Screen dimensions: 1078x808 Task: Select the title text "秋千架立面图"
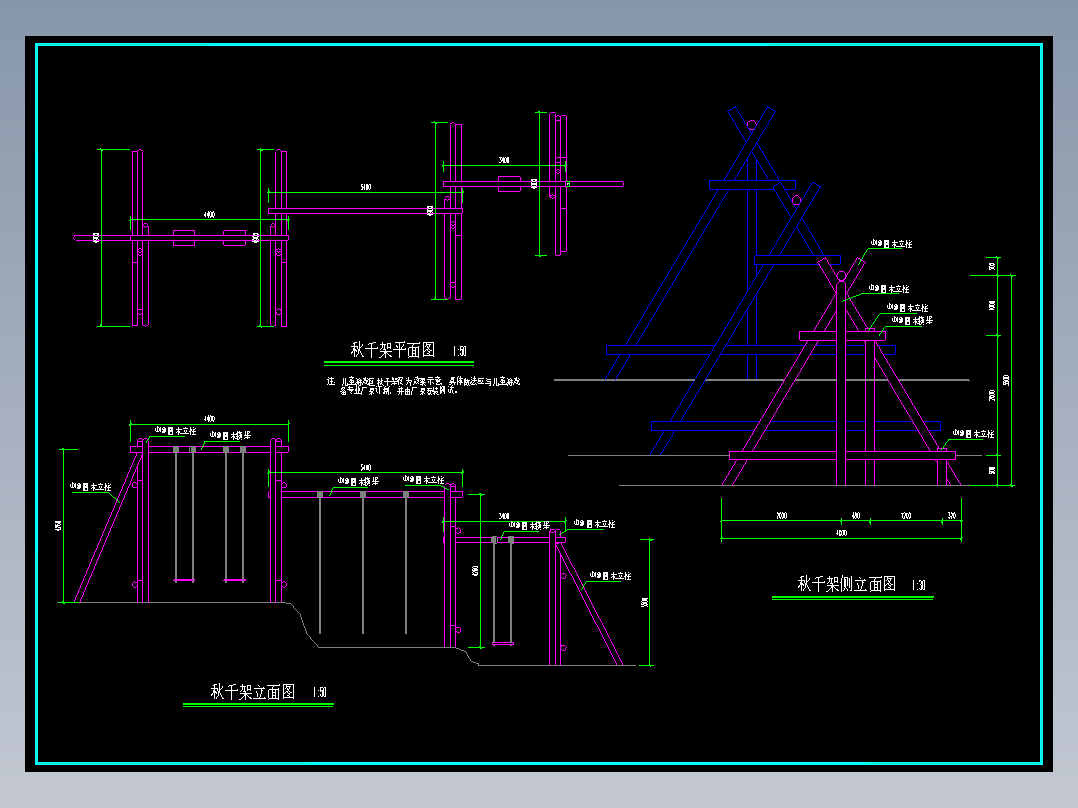coord(252,692)
